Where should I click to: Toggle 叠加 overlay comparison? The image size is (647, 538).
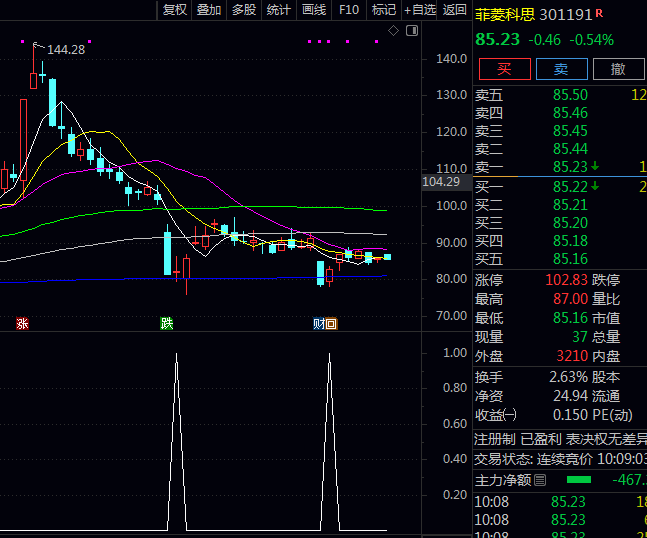[x=209, y=10]
